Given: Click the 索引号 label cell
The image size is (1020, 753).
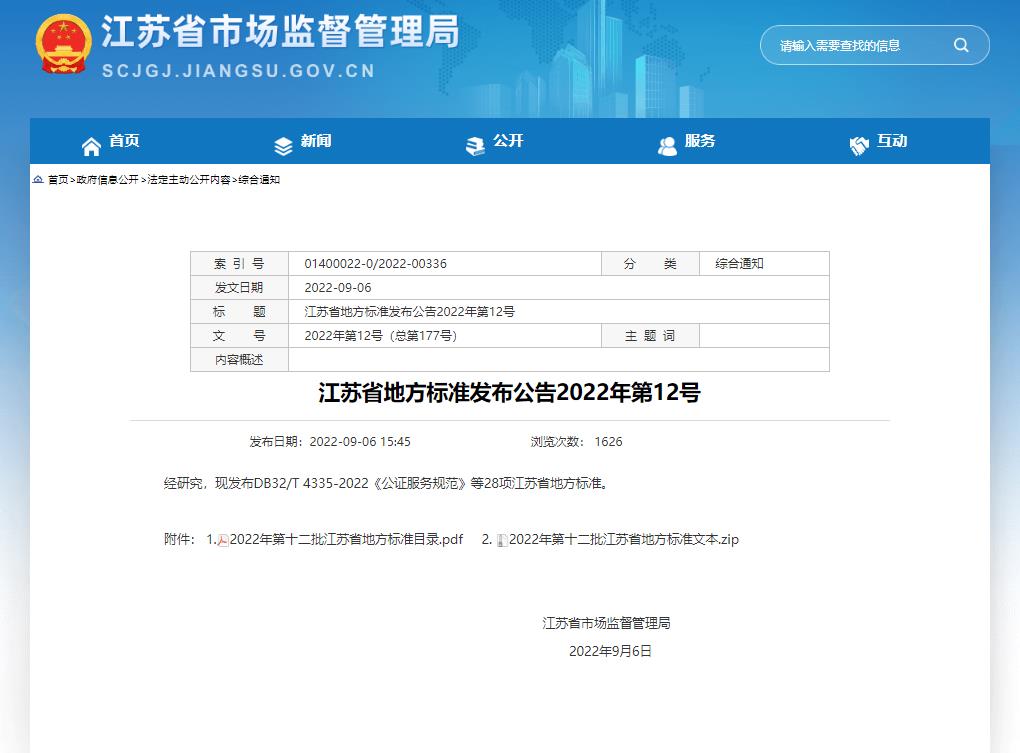Looking at the screenshot, I should point(239,263).
